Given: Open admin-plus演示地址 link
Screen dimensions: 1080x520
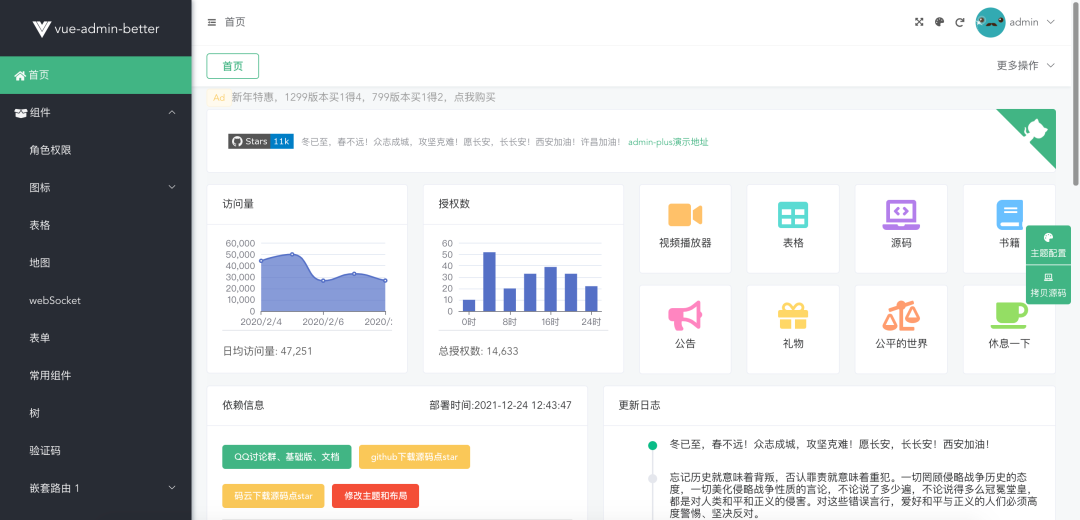Looking at the screenshot, I should (668, 143).
